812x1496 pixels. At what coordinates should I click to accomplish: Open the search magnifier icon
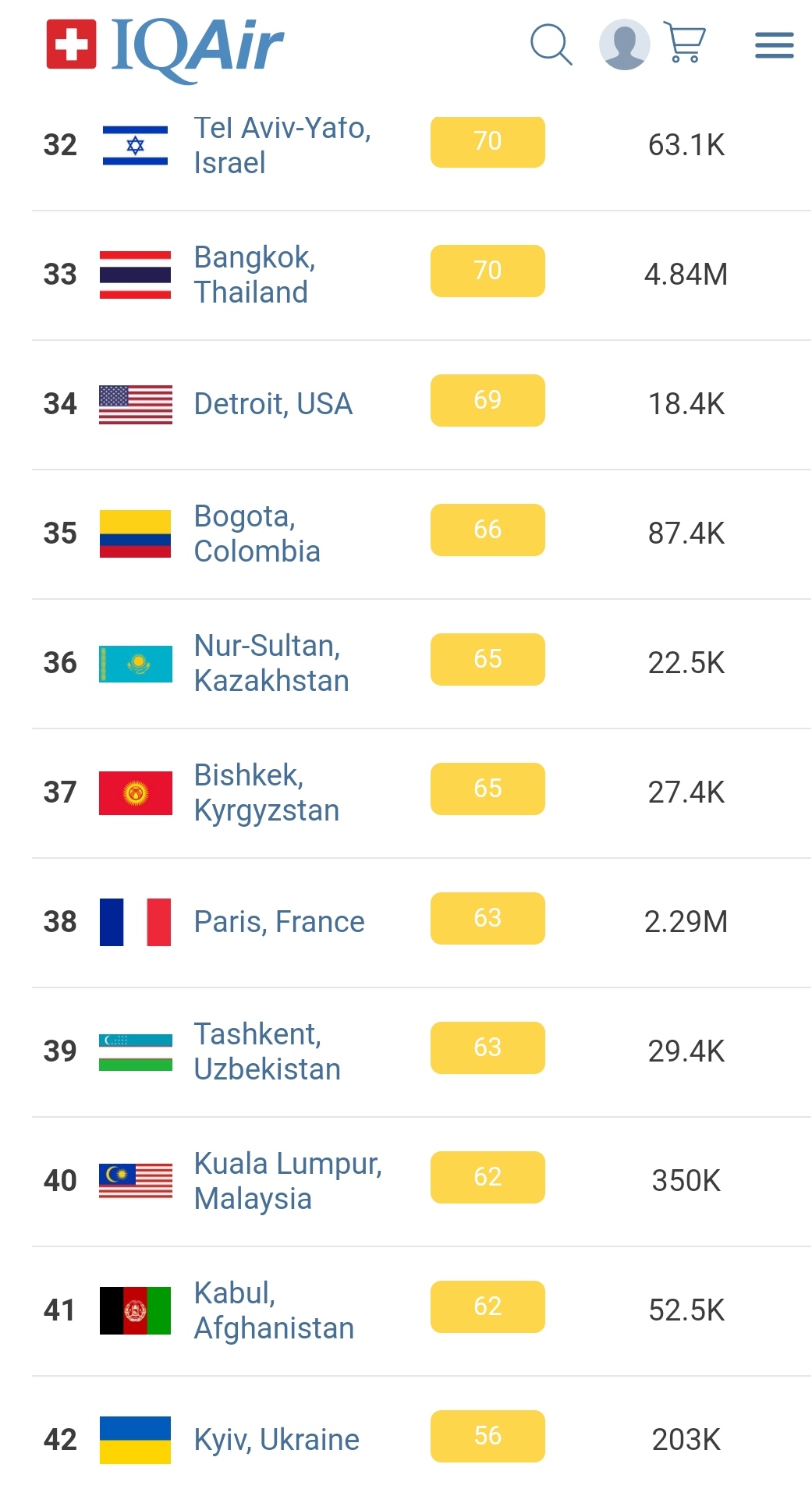tap(551, 44)
